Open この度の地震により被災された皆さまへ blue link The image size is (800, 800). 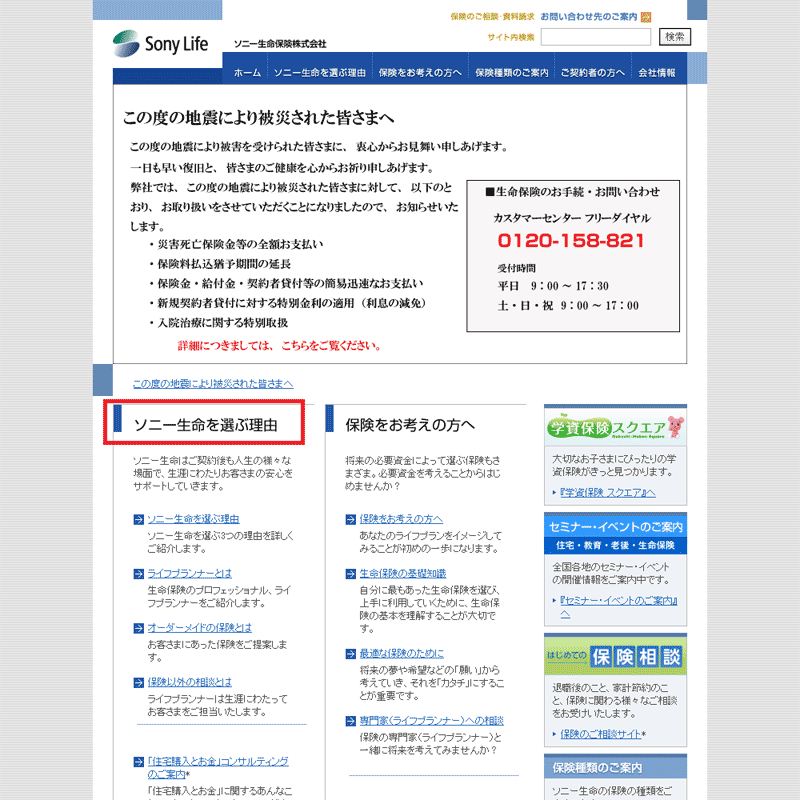click(x=213, y=384)
